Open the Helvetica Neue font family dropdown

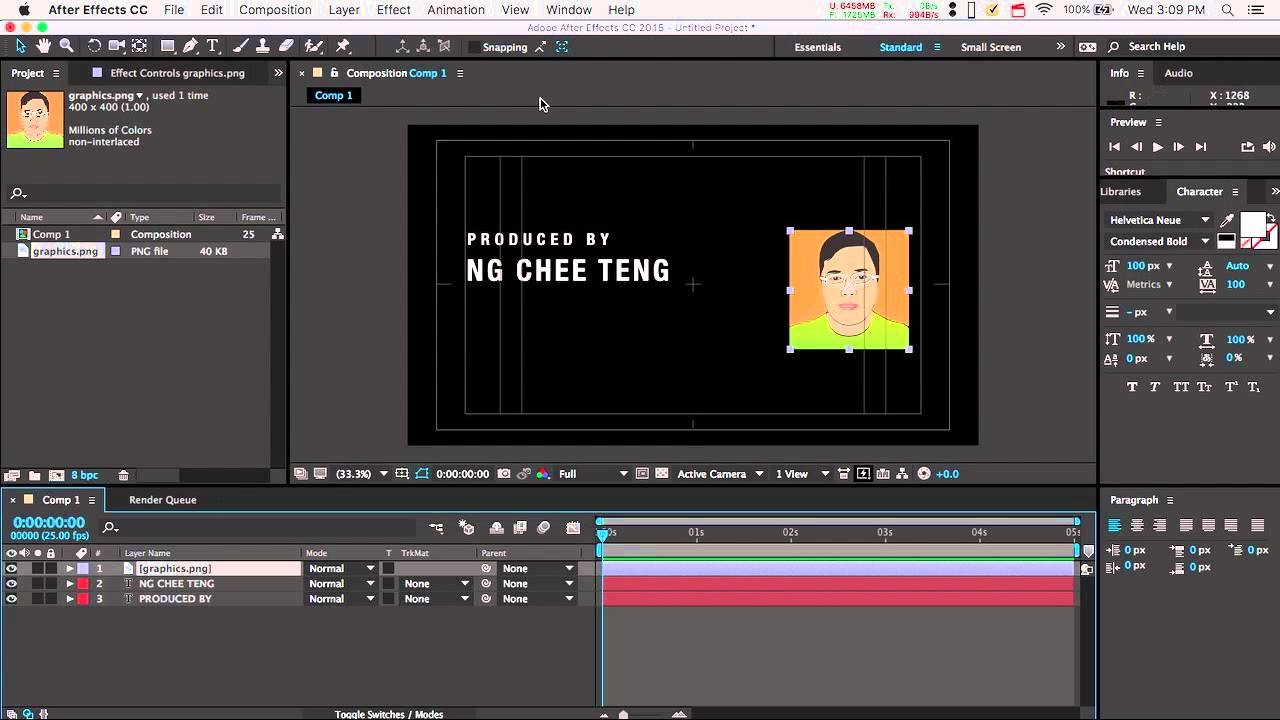[x=1160, y=220]
